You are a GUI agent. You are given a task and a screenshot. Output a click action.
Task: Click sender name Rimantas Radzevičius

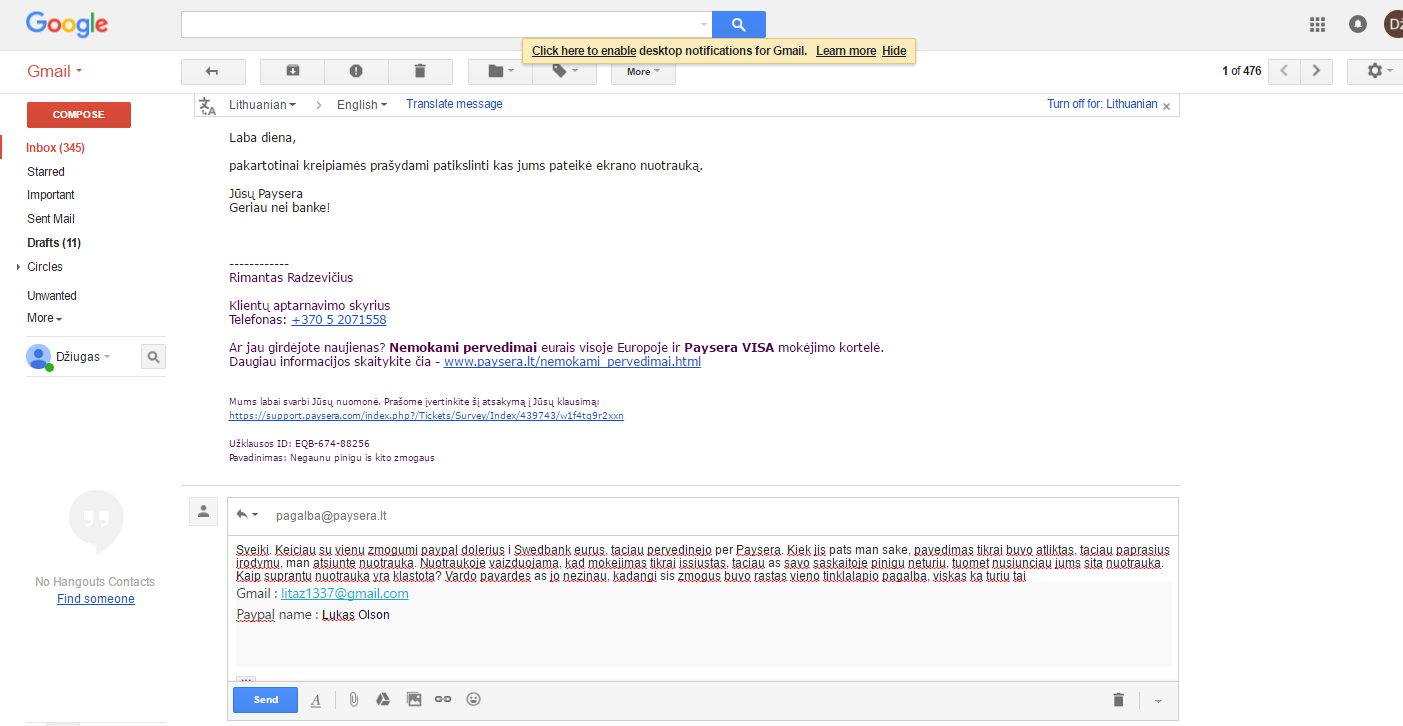291,278
